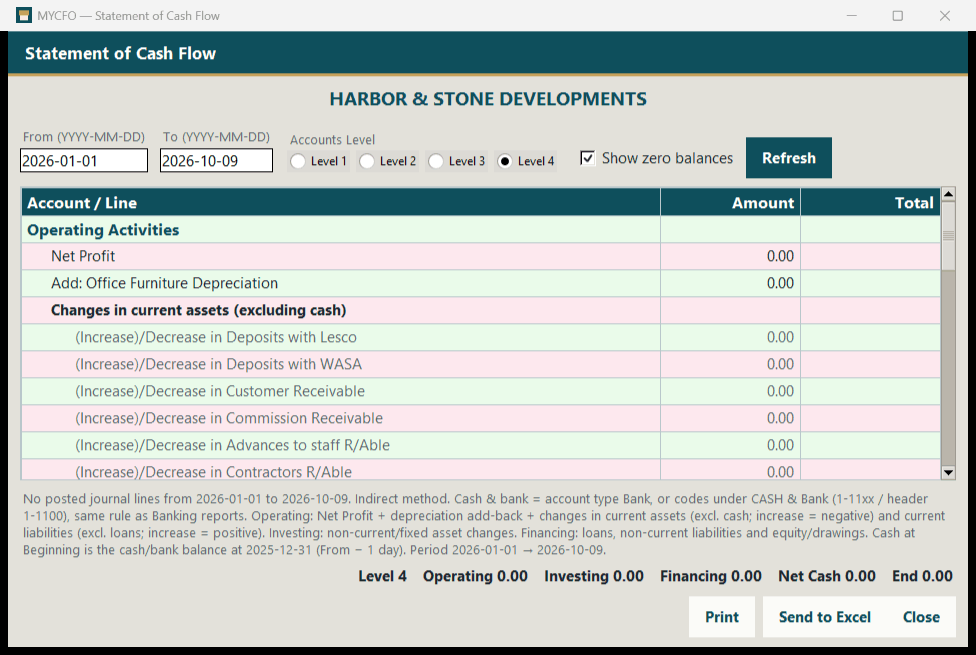The width and height of the screenshot is (976, 655).
Task: Click Send to Excel
Action: pos(825,617)
